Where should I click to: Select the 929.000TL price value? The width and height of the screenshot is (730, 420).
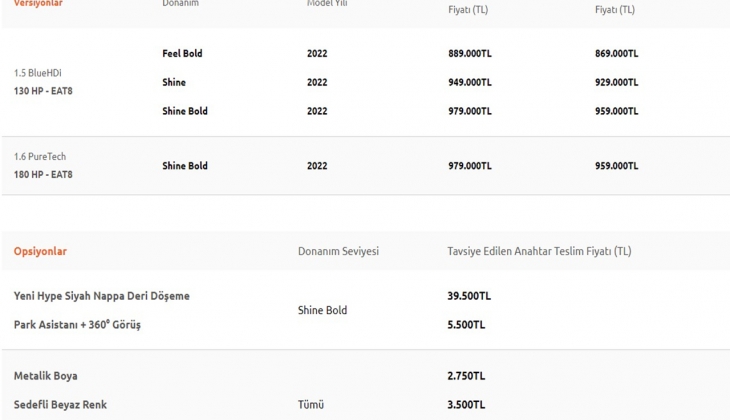click(616, 82)
